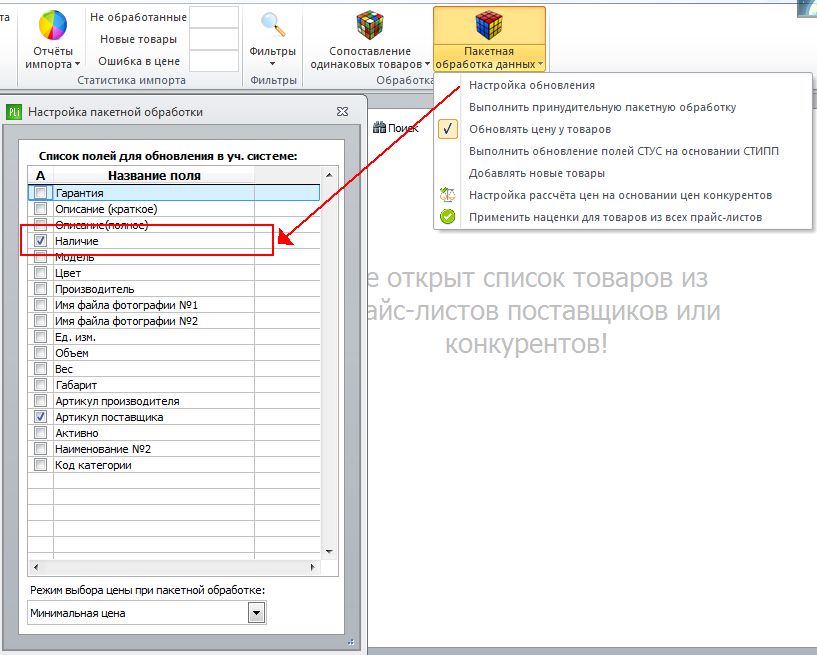Check the Код категории checkbox
Screen dimensions: 817x655
click(40, 464)
